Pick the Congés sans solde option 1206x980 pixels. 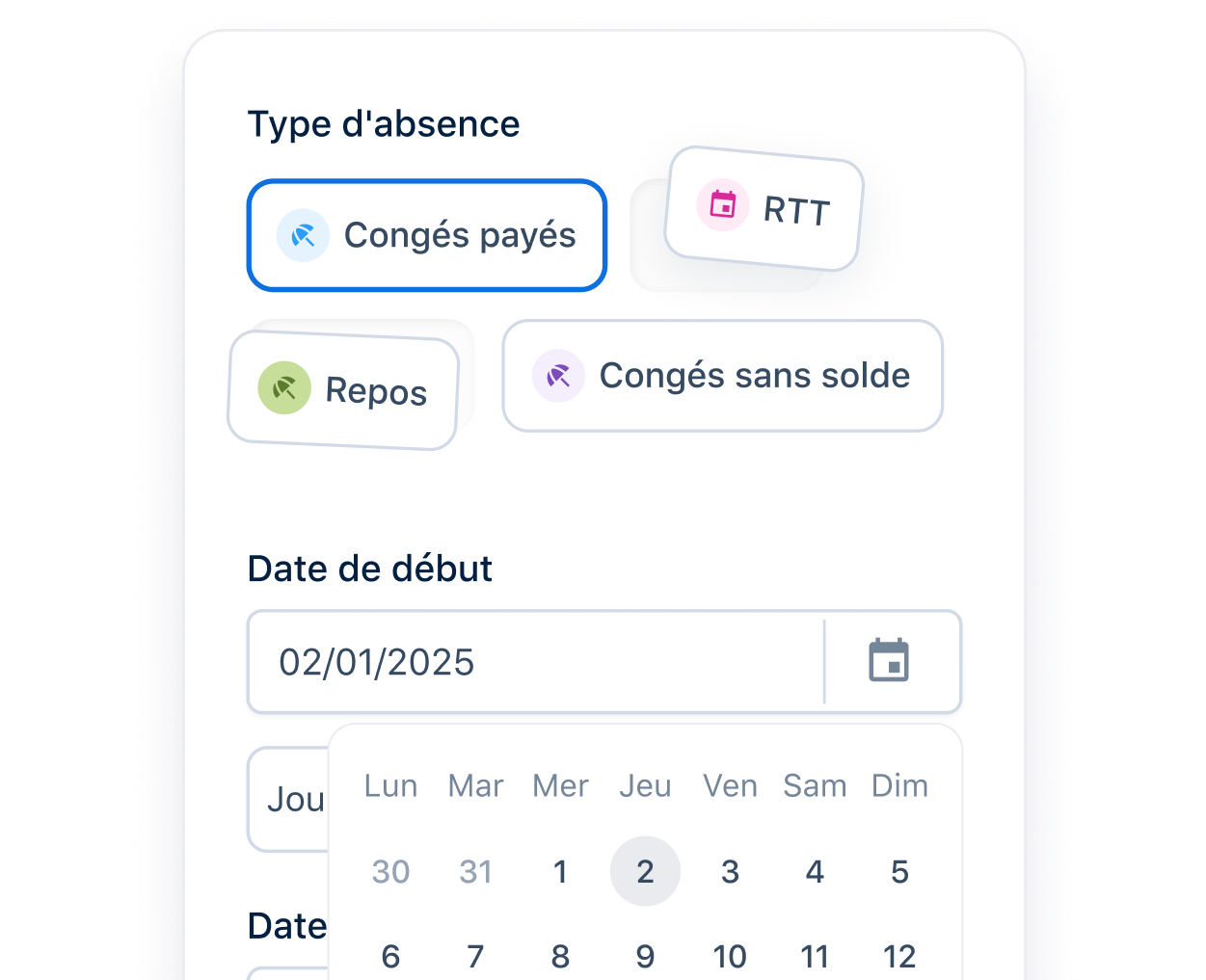pos(722,376)
